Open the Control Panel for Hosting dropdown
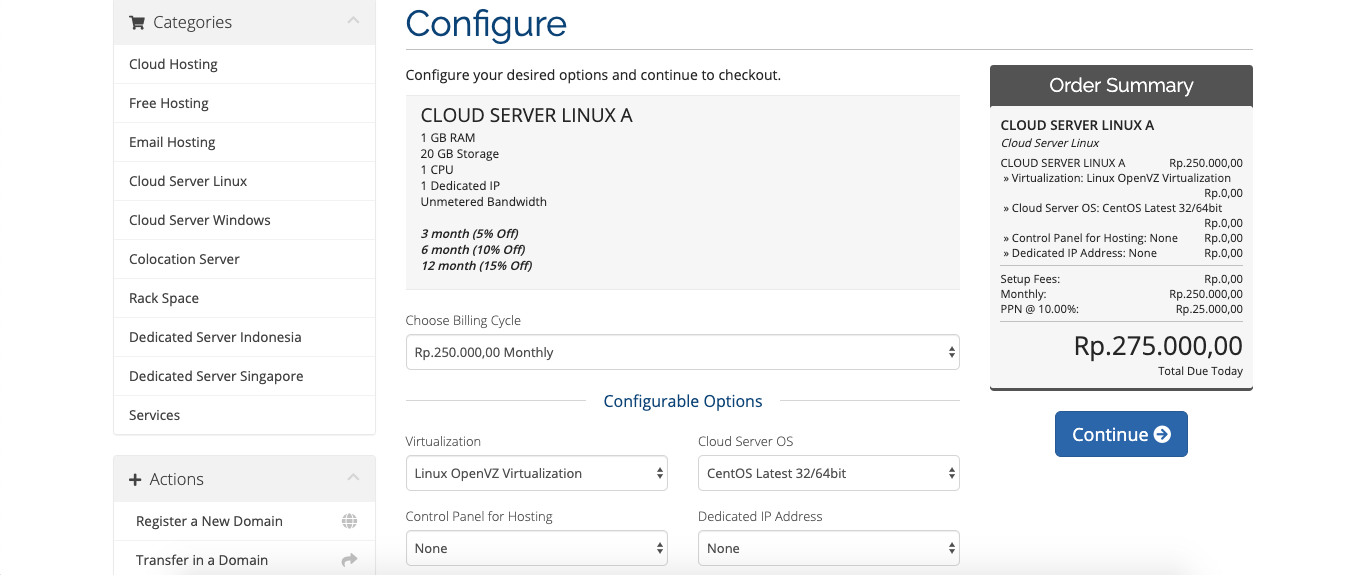 (537, 548)
